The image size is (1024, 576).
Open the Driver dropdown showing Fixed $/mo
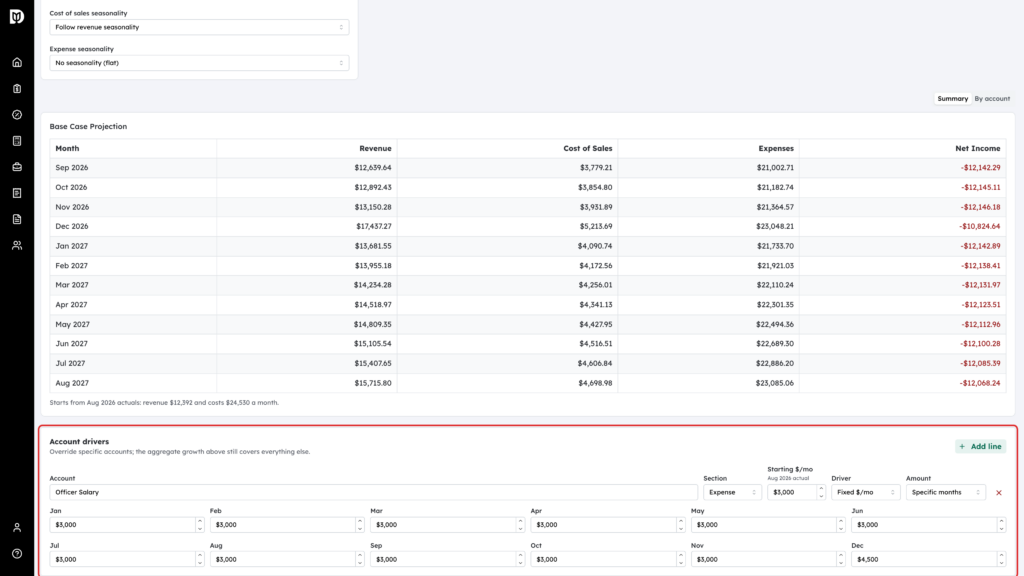pos(865,492)
